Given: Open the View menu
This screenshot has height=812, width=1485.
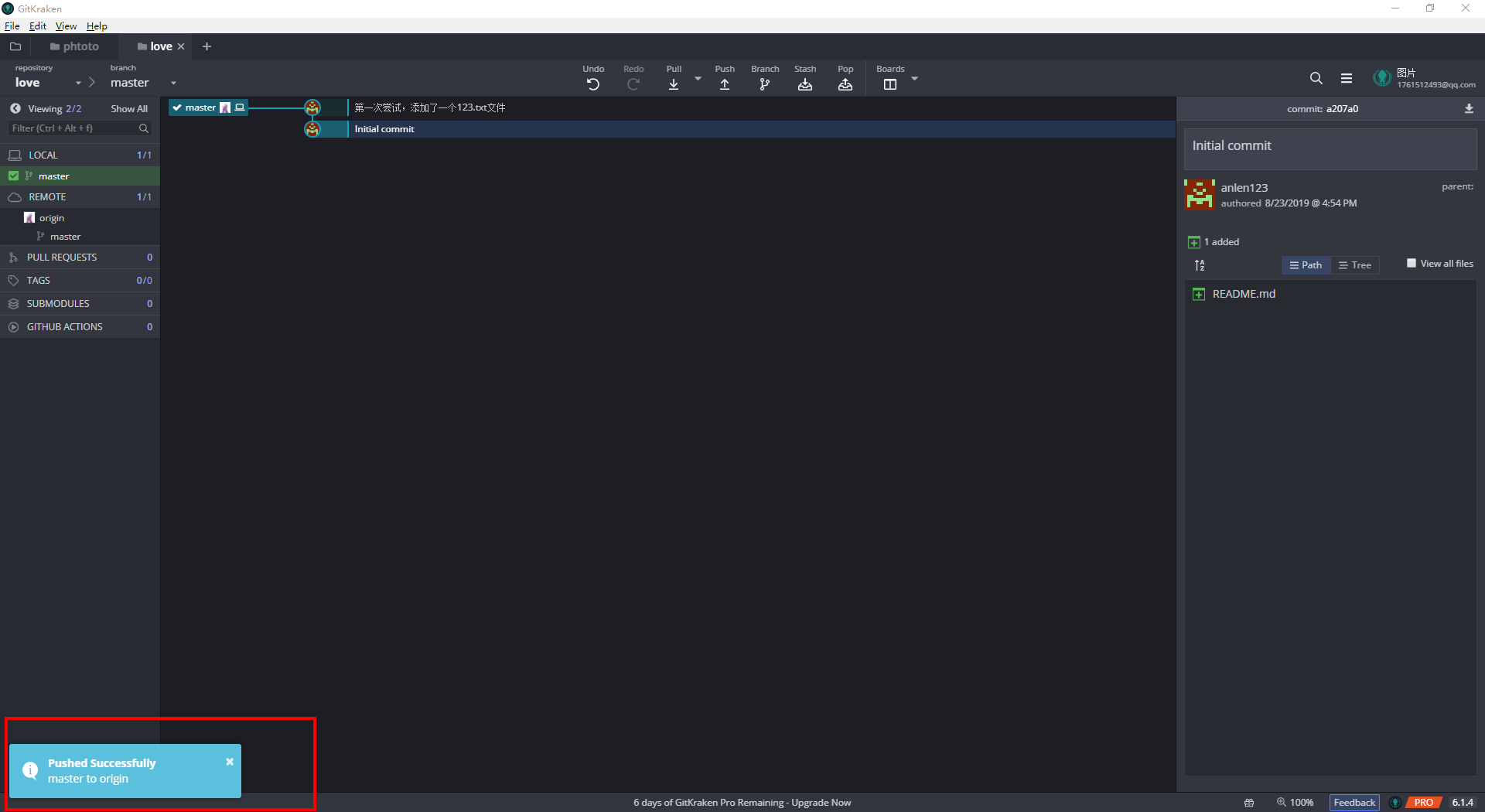Looking at the screenshot, I should pyautogui.click(x=66, y=26).
